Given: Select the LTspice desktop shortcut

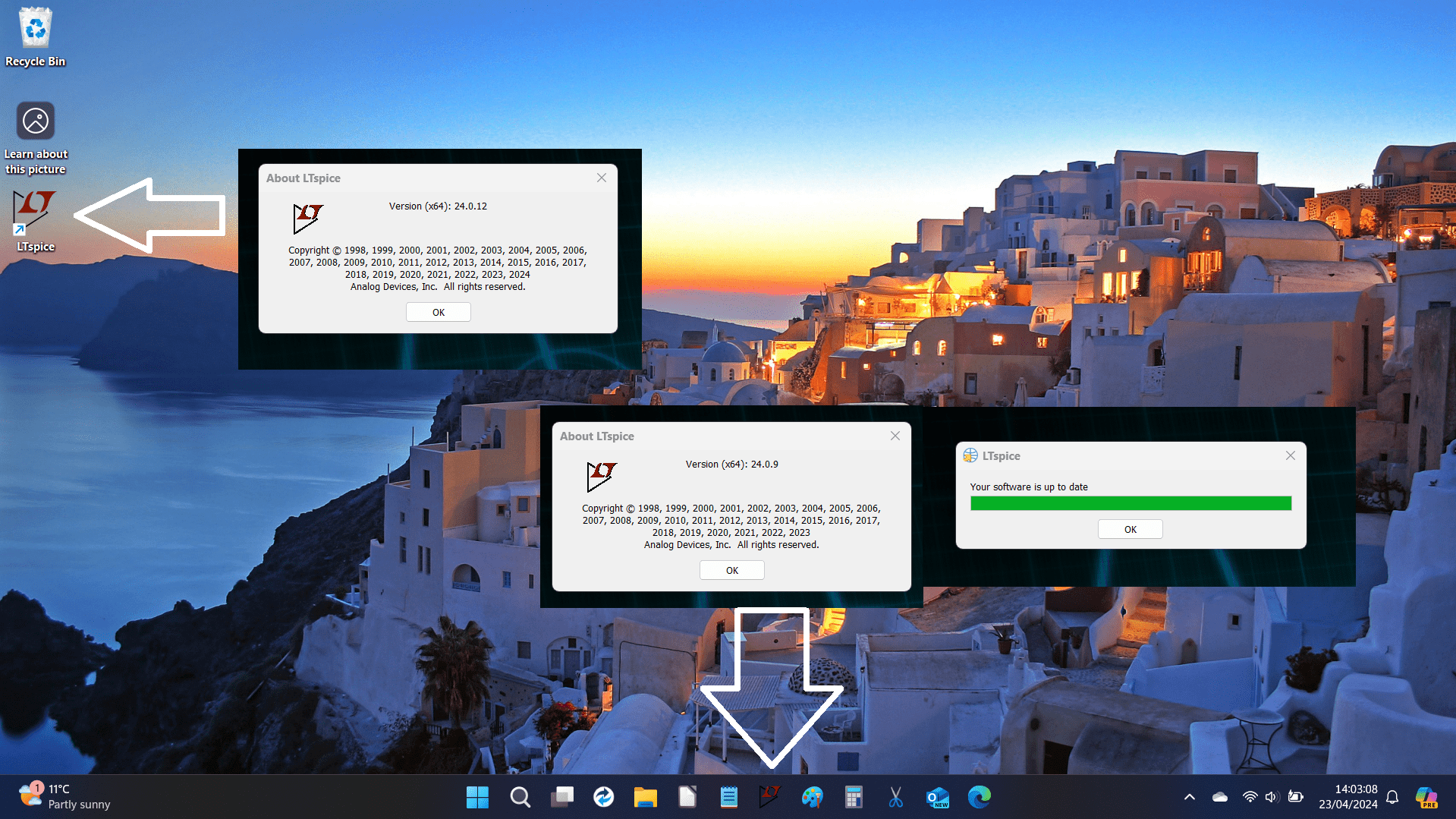Looking at the screenshot, I should pyautogui.click(x=36, y=221).
